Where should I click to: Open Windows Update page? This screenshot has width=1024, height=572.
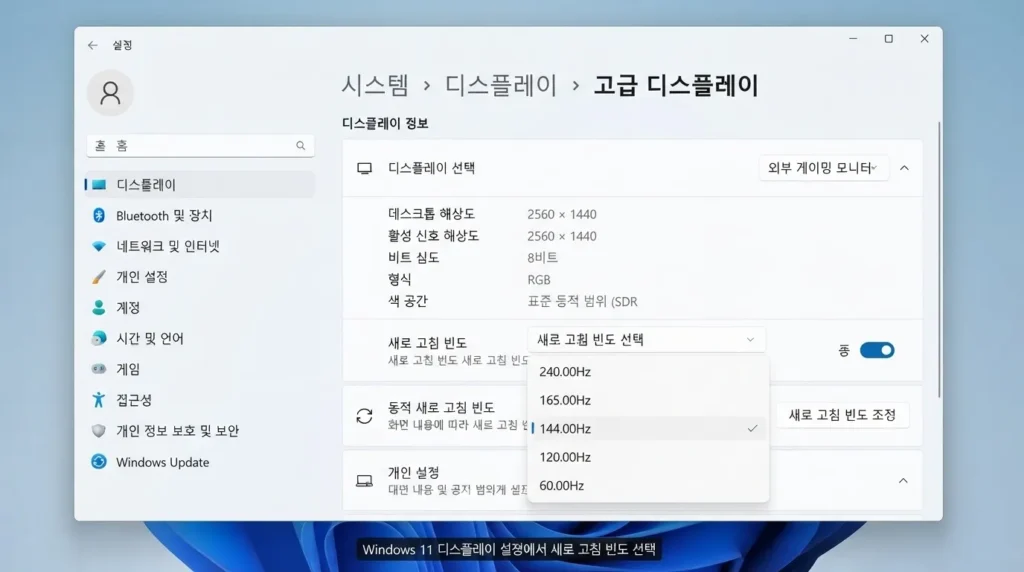coord(200,462)
